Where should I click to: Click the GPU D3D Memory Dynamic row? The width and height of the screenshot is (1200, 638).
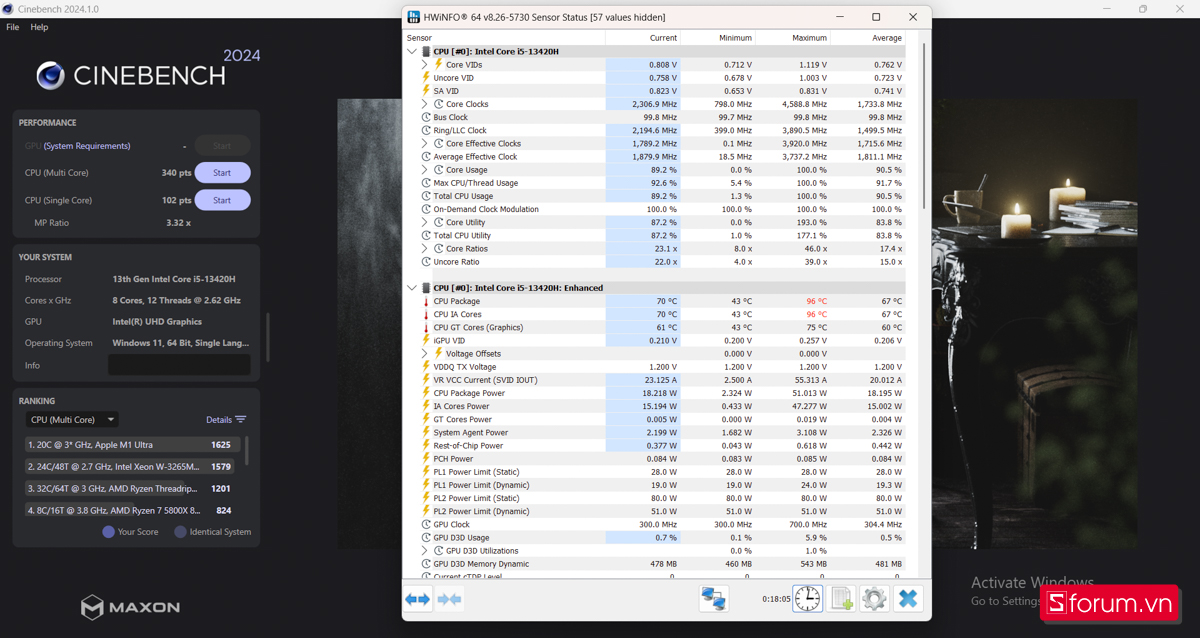(655, 564)
